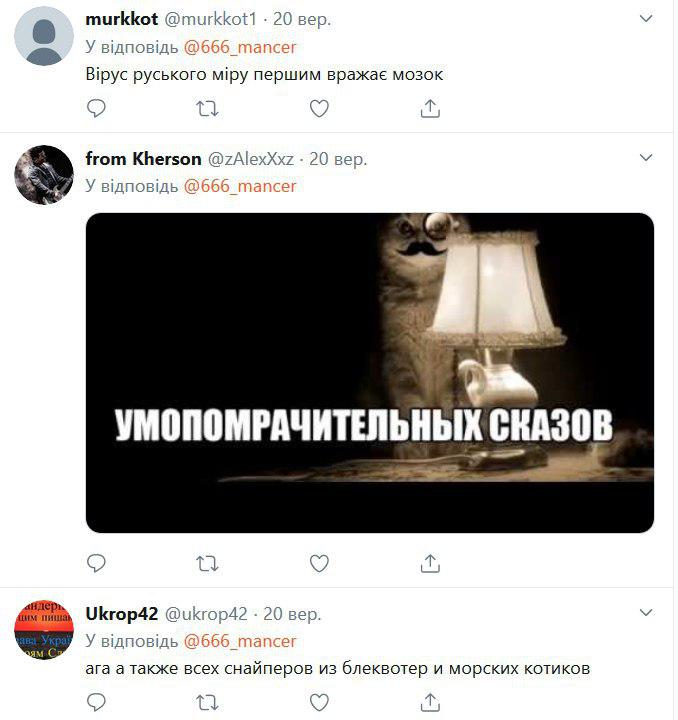Image resolution: width=678 pixels, height=720 pixels.
Task: Open more options chevron on murkkot's tweet
Action: coord(646,18)
